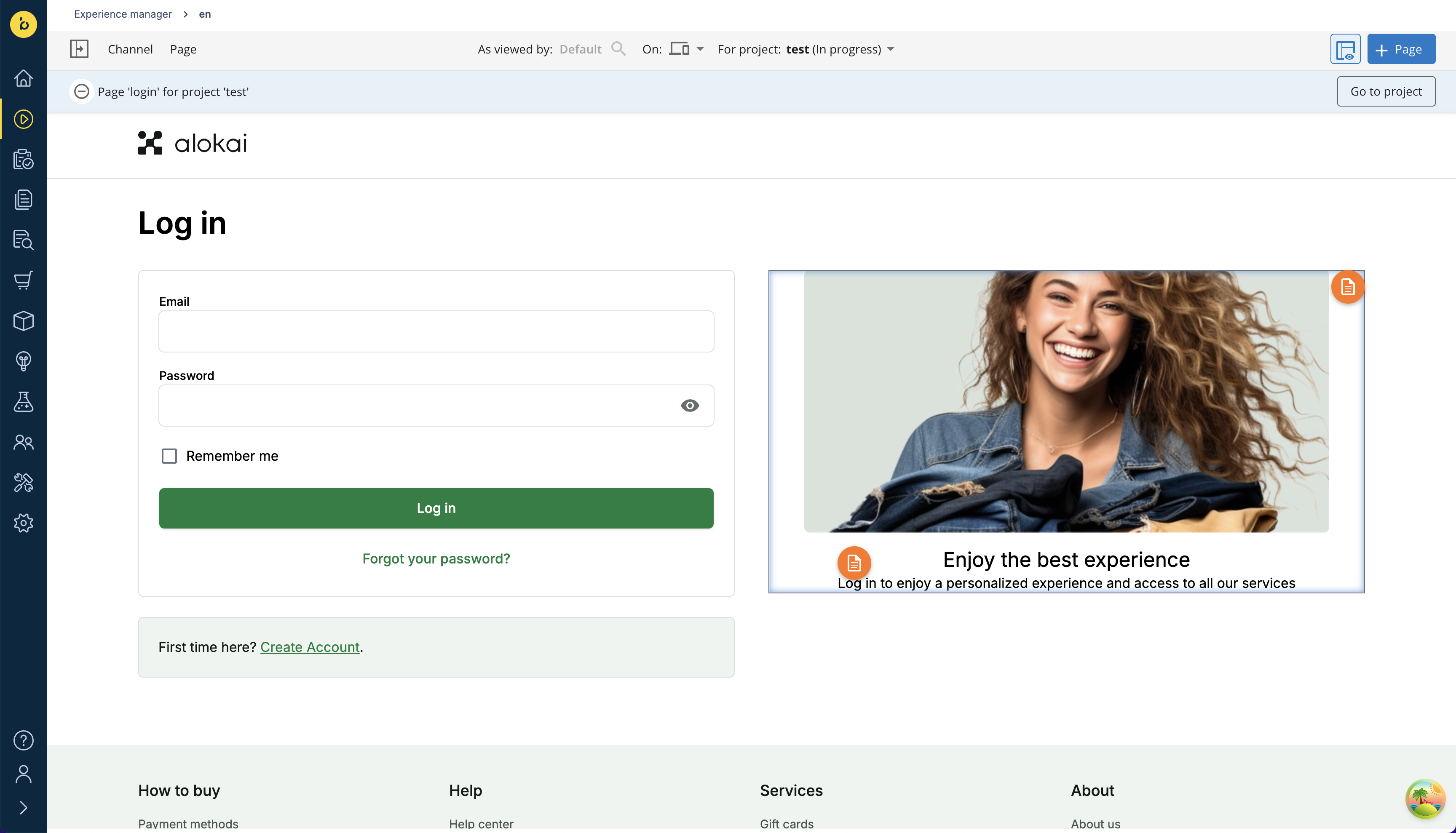Click into the Email input field

(436, 331)
